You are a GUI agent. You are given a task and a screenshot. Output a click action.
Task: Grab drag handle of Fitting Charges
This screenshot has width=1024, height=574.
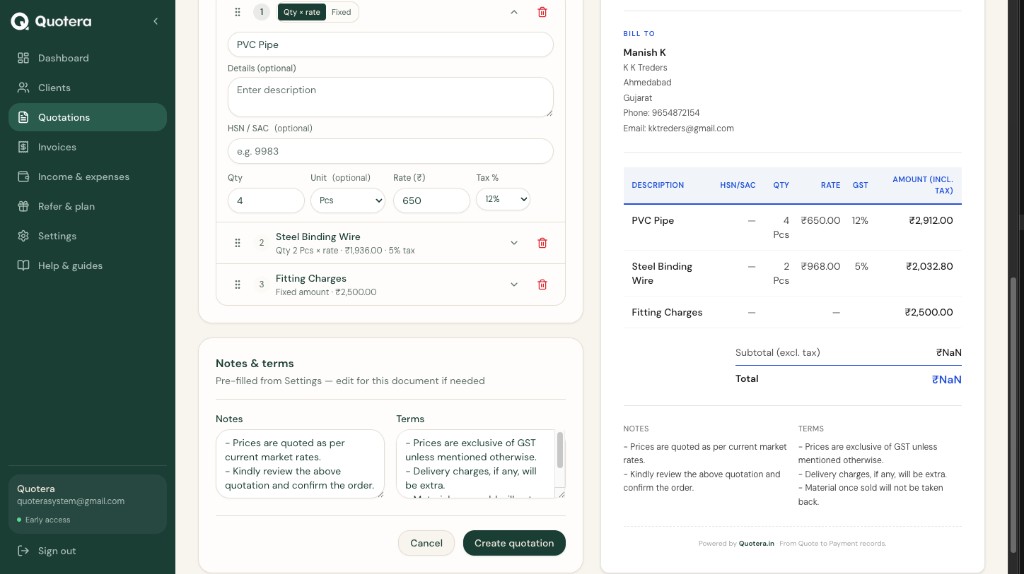238,285
